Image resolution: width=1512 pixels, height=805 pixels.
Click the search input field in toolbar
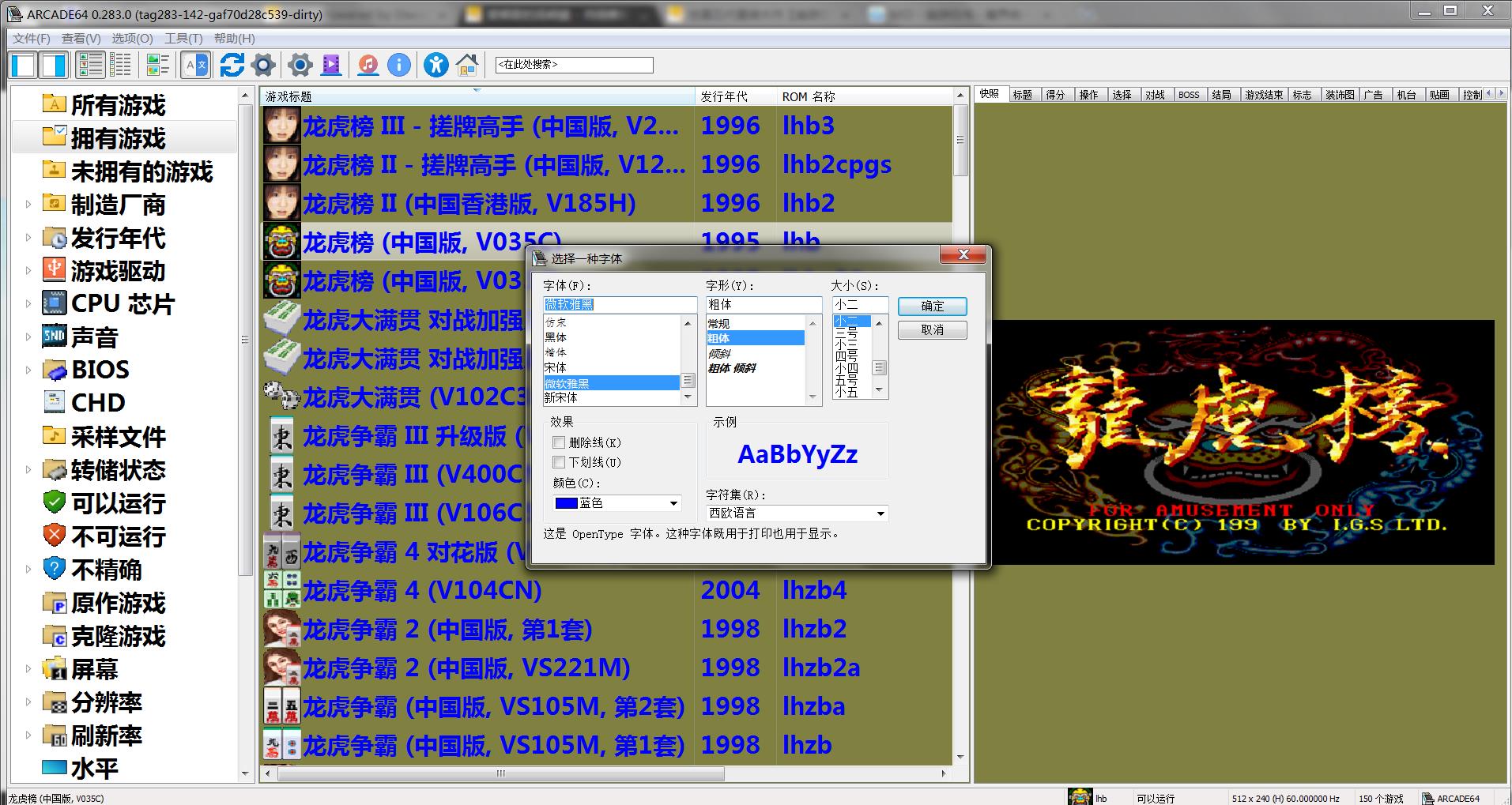574,65
